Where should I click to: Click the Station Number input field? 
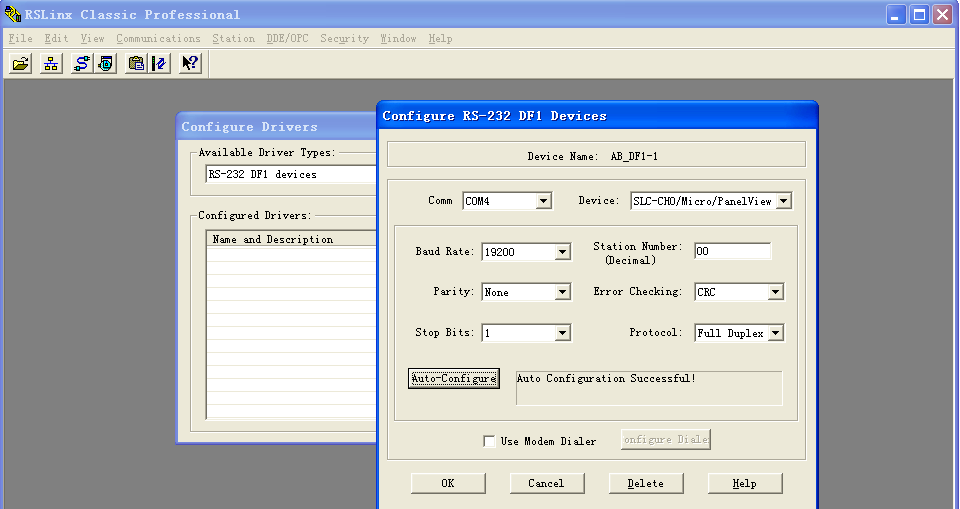(732, 251)
